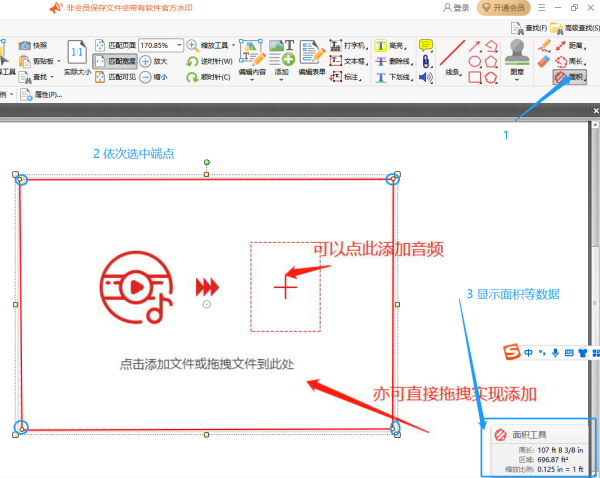This screenshot has width=600, height=478.
Task: Select the yellow sticky note tool
Action: [426, 45]
